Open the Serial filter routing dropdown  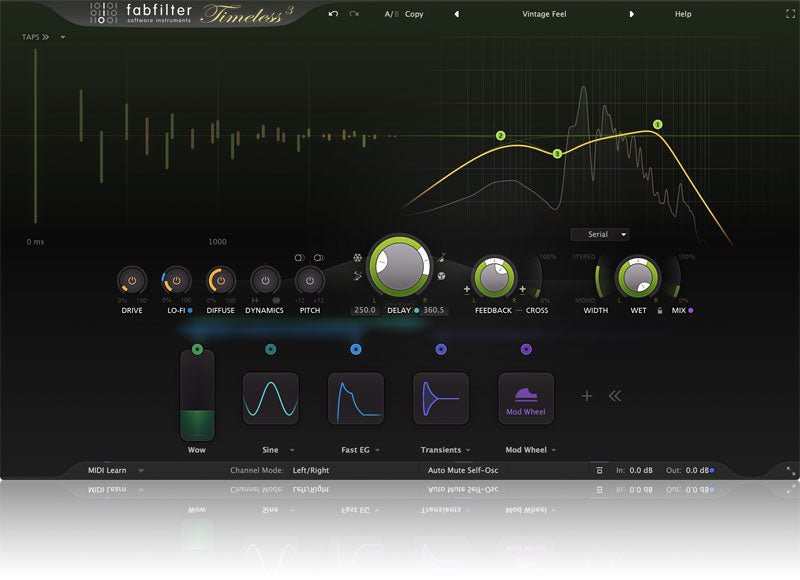600,234
